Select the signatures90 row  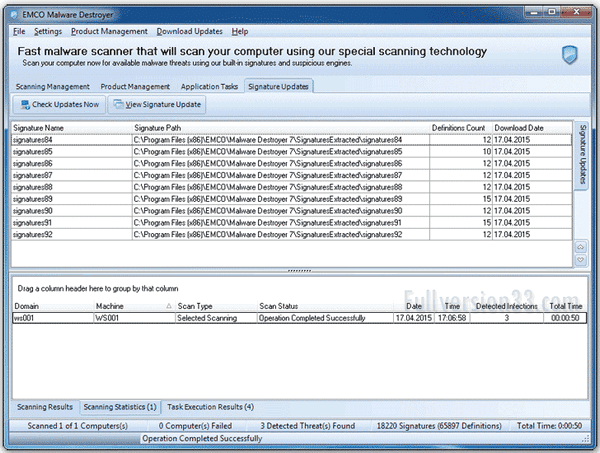(292, 211)
